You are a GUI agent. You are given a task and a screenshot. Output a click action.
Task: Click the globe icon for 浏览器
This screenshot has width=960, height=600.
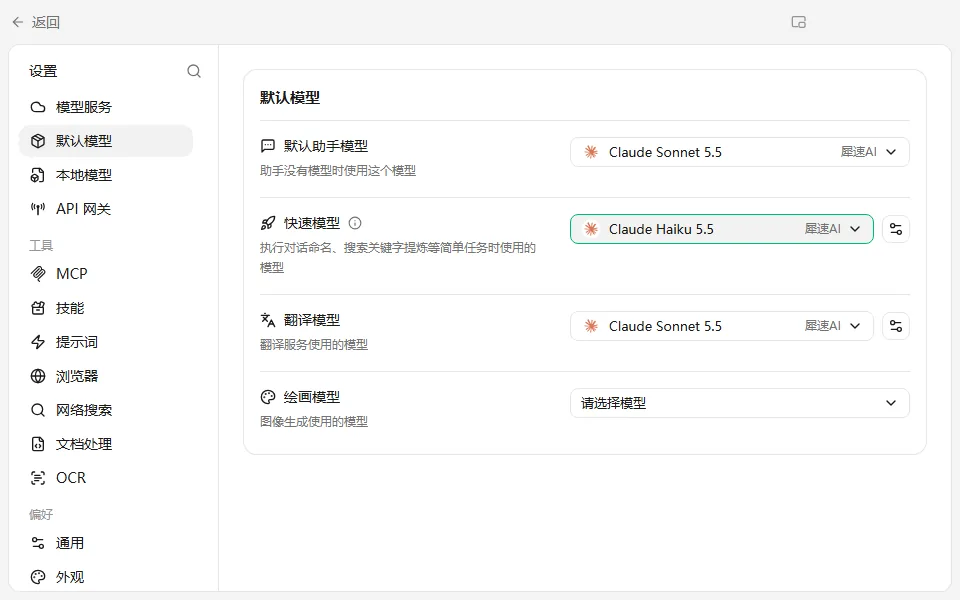click(x=38, y=376)
